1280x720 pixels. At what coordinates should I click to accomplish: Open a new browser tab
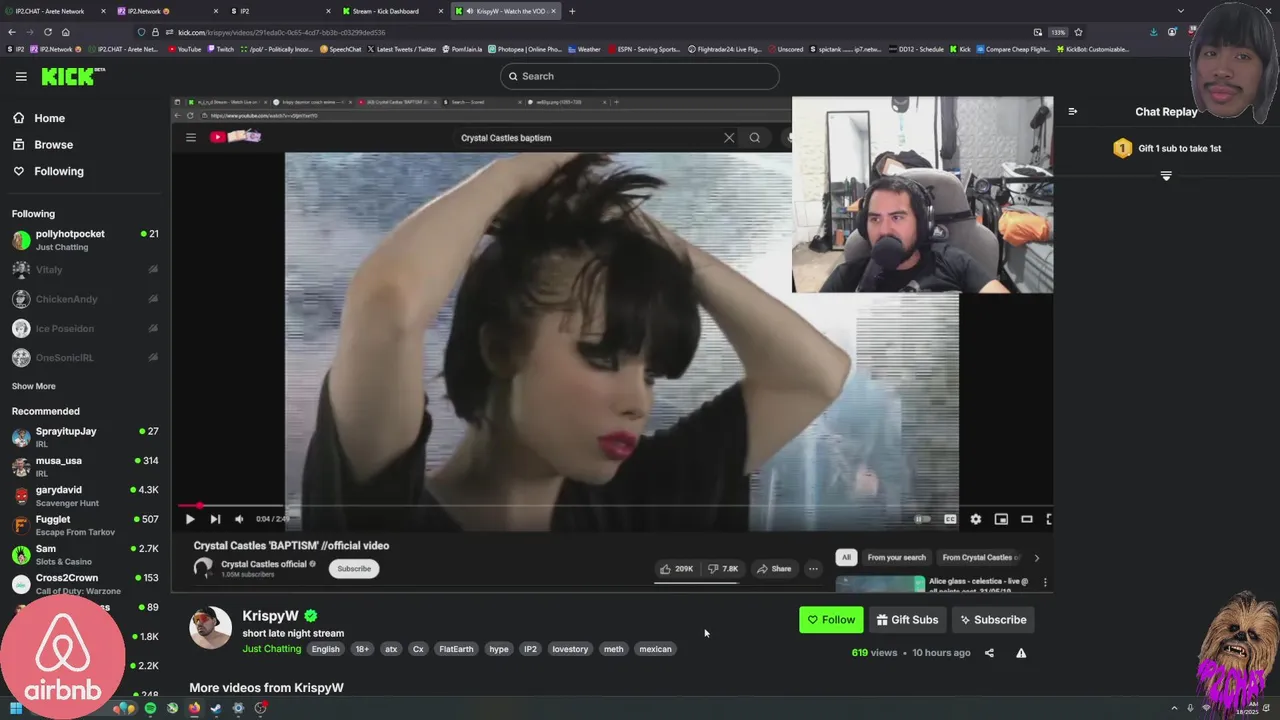[572, 11]
